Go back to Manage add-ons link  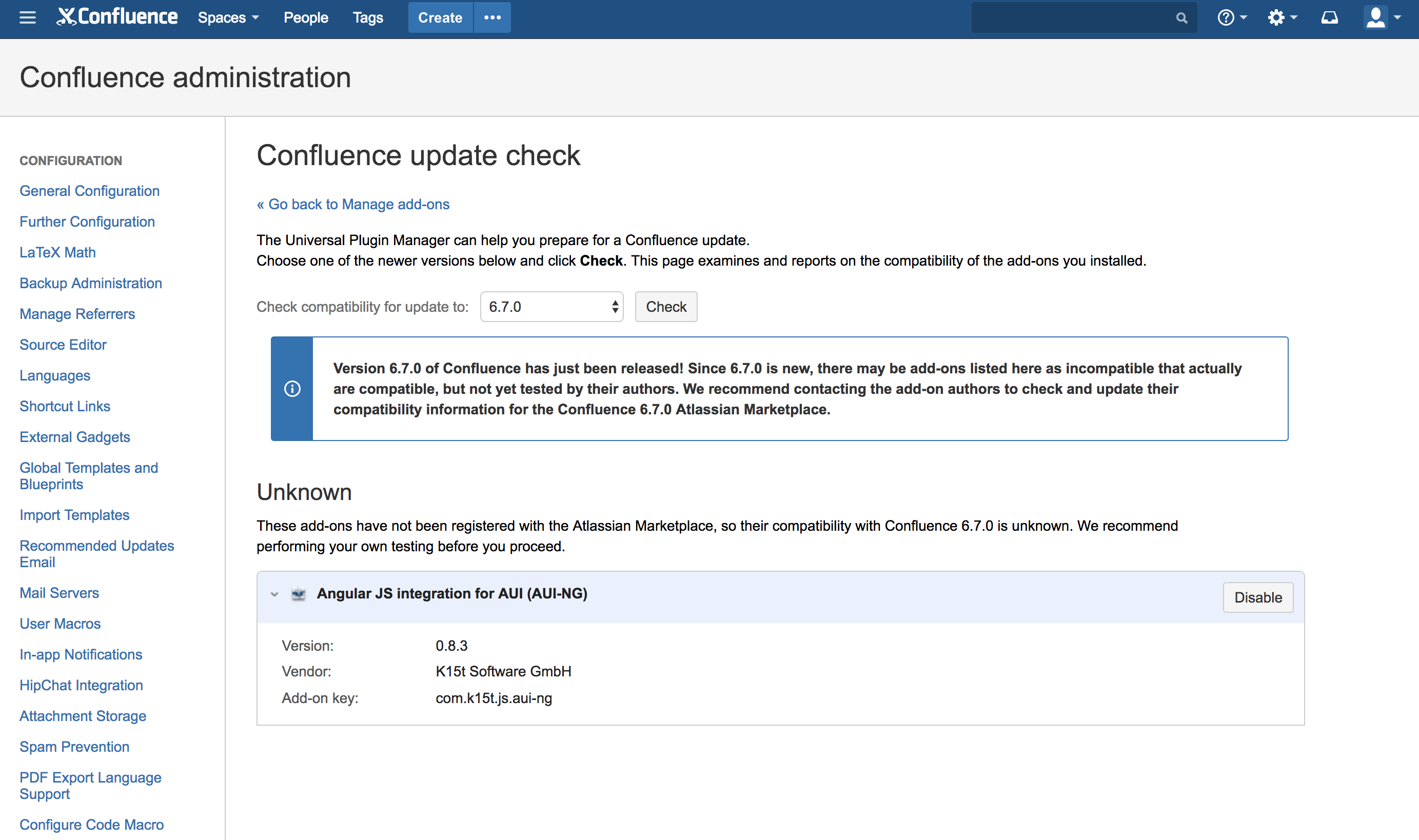(x=353, y=204)
